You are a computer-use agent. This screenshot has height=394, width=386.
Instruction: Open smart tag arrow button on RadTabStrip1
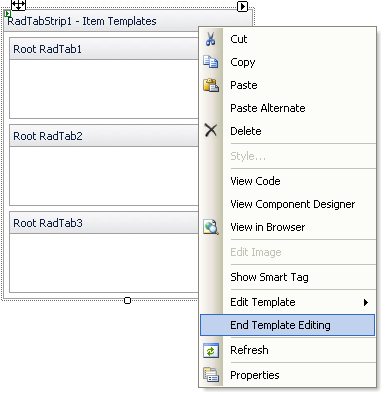[242, 6]
